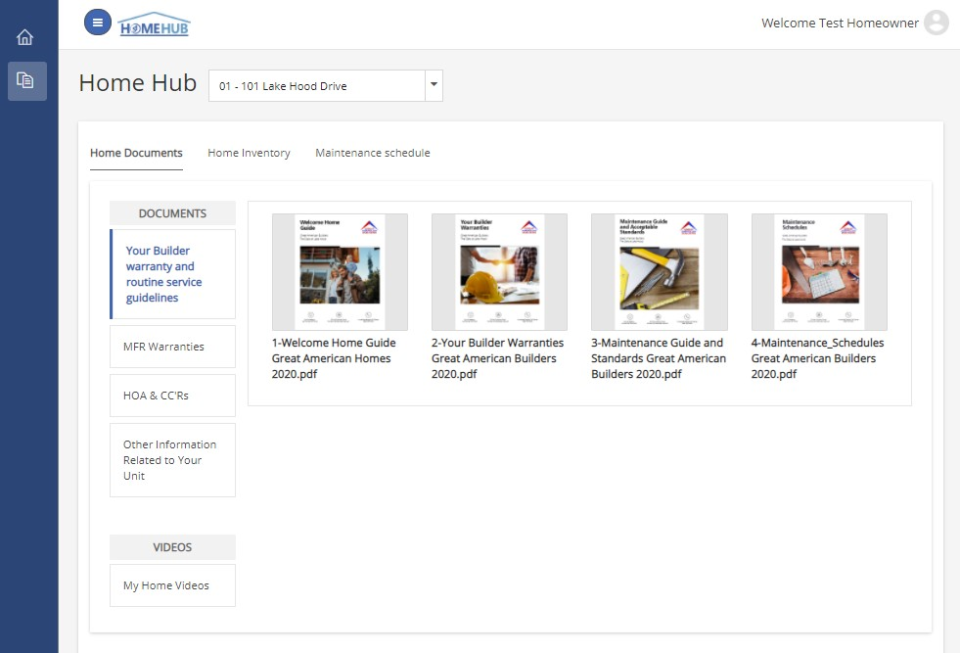
Task: Open the Documents icon in the sidebar
Action: coord(28,82)
